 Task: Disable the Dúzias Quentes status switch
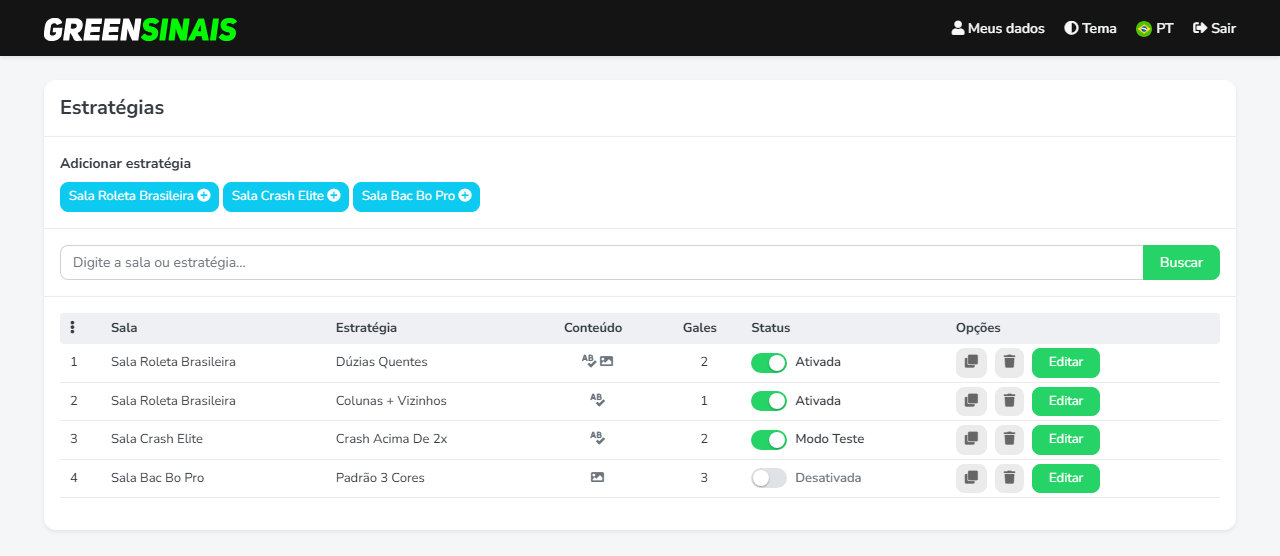769,362
